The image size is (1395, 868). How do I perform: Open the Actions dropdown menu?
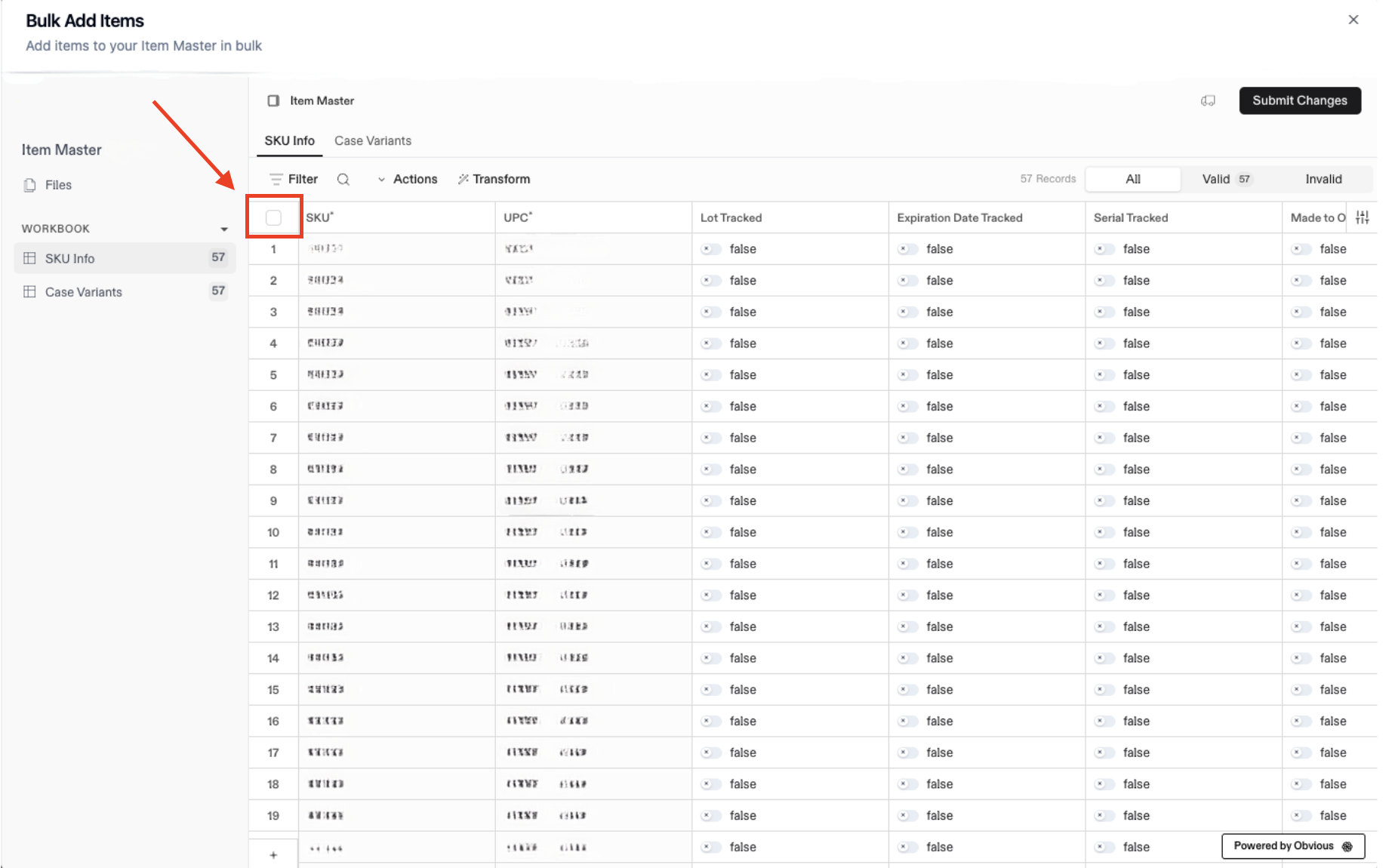point(408,179)
